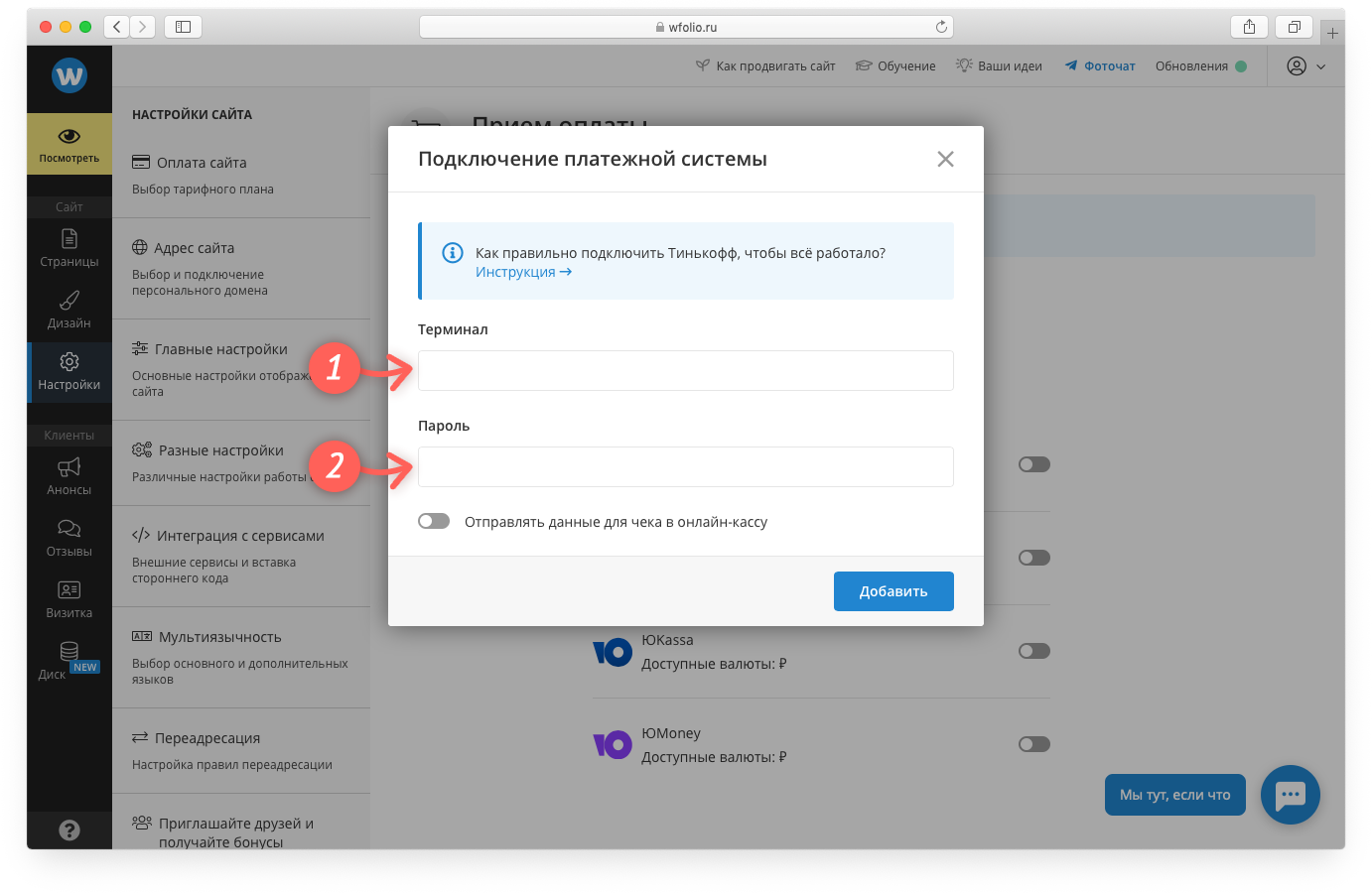Open Дизайн brush section
Viewport: 1372px width, 893px height.
(69, 310)
